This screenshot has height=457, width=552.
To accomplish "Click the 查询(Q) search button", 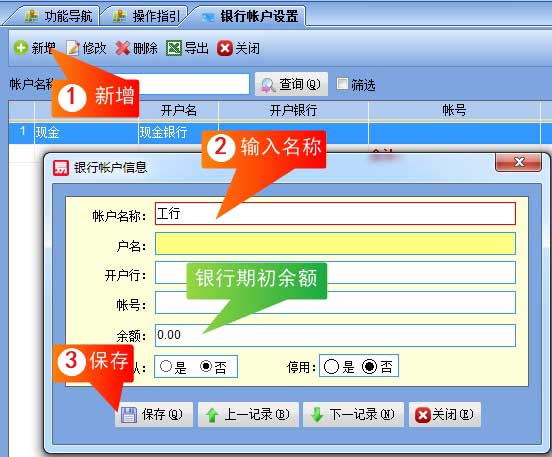I will pyautogui.click(x=291, y=84).
